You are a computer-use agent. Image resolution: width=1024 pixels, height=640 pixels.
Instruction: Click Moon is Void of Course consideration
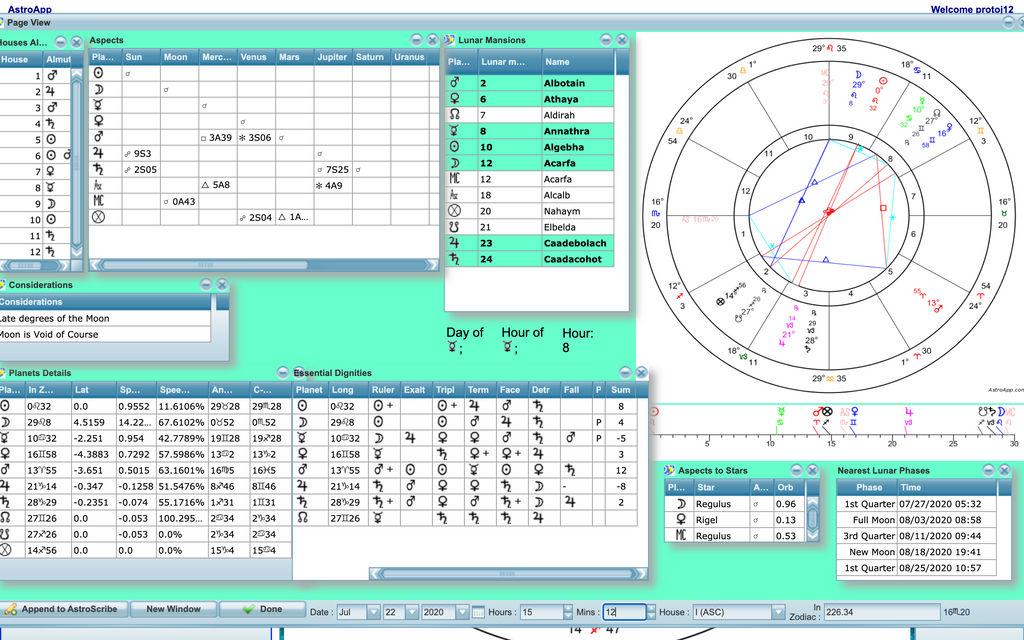pyautogui.click(x=105, y=334)
